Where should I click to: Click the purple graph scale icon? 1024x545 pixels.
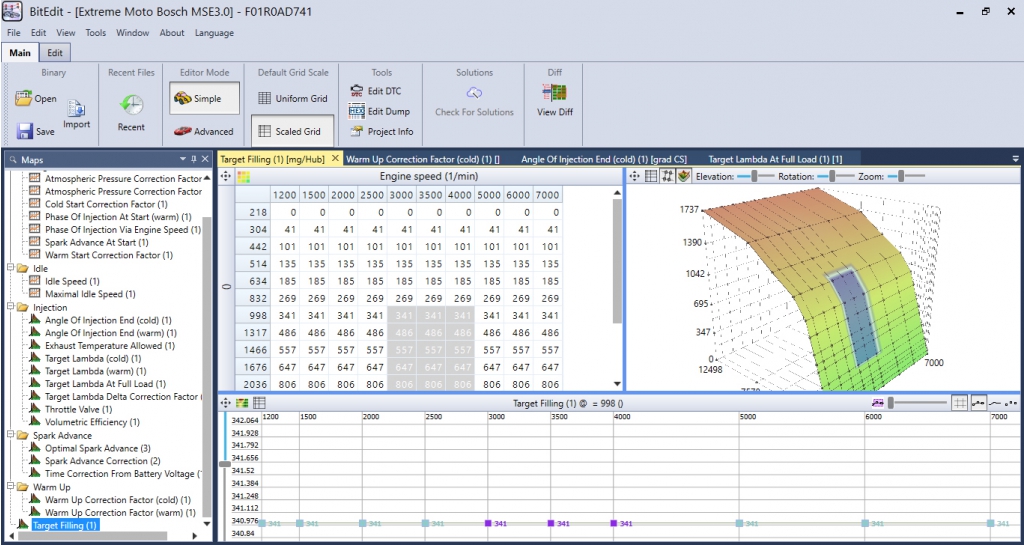878,403
